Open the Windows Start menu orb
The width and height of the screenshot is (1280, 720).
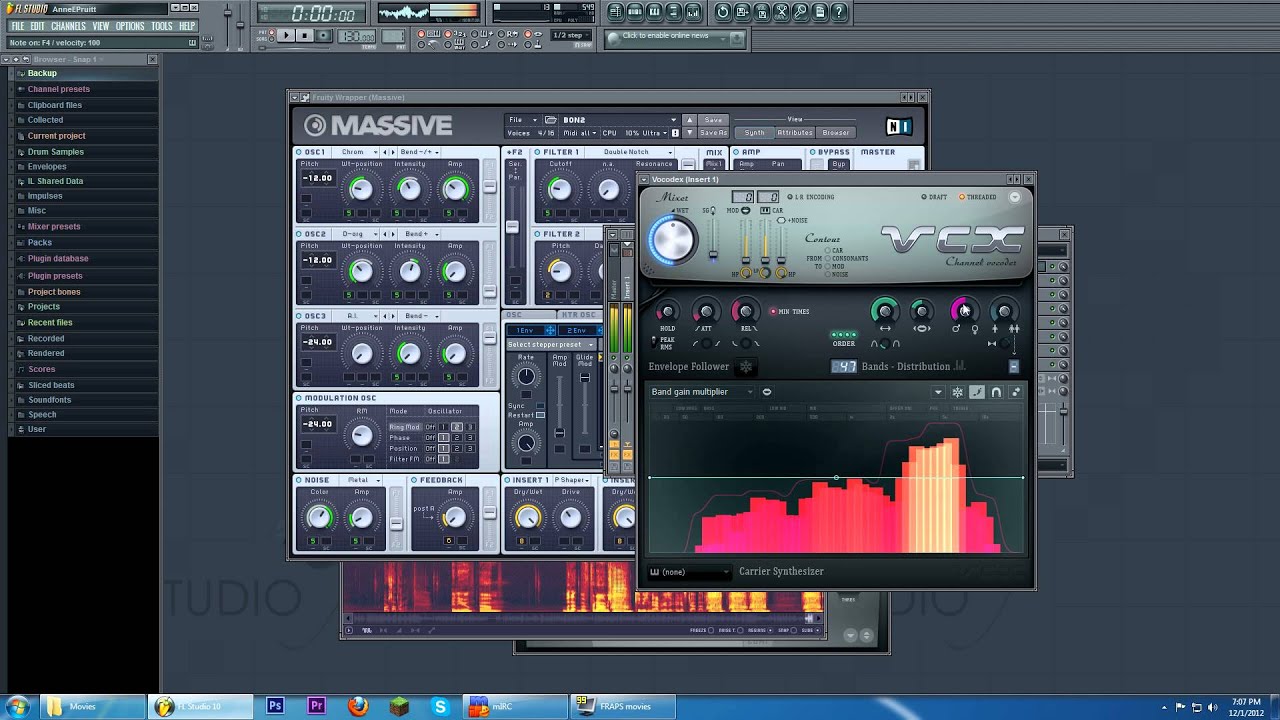click(x=18, y=706)
